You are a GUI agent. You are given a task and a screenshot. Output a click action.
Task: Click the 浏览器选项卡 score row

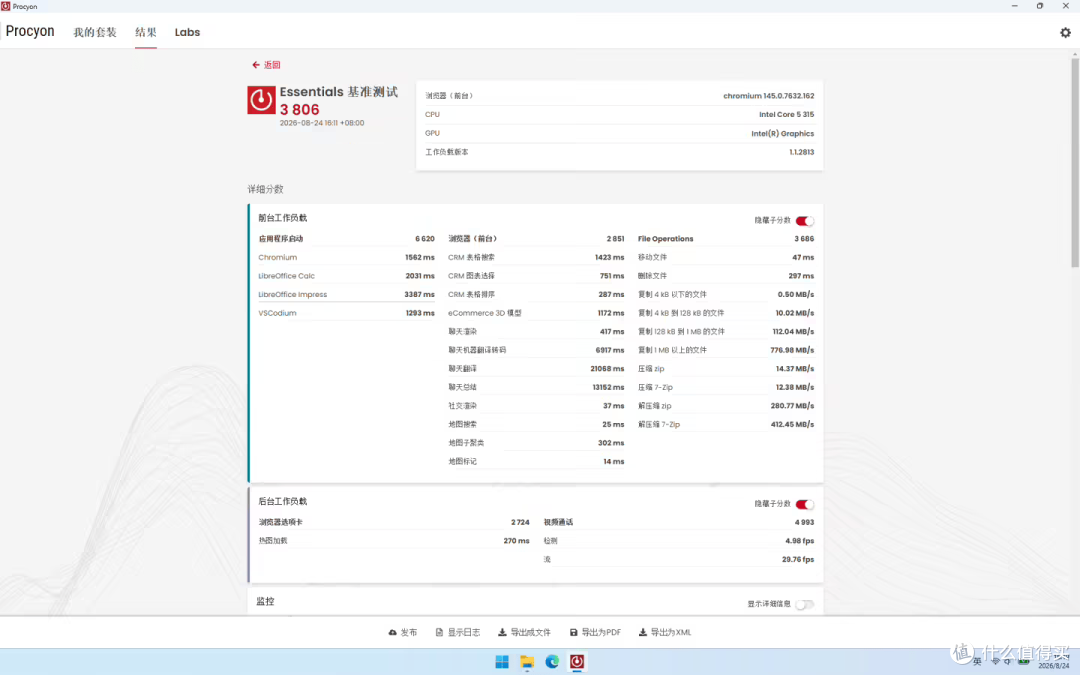point(394,523)
